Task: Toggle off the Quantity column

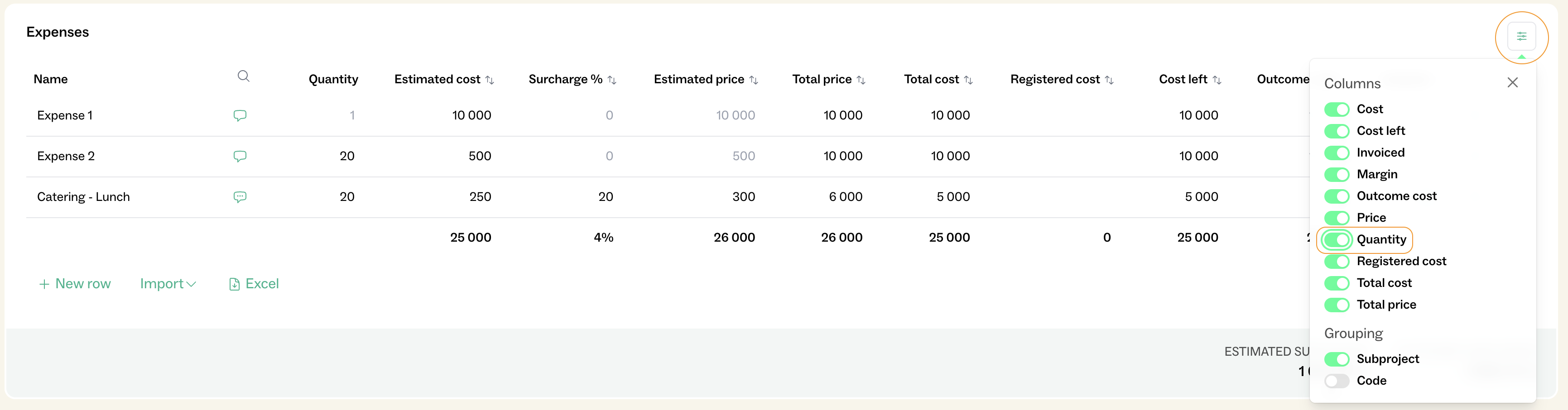Action: click(1337, 240)
